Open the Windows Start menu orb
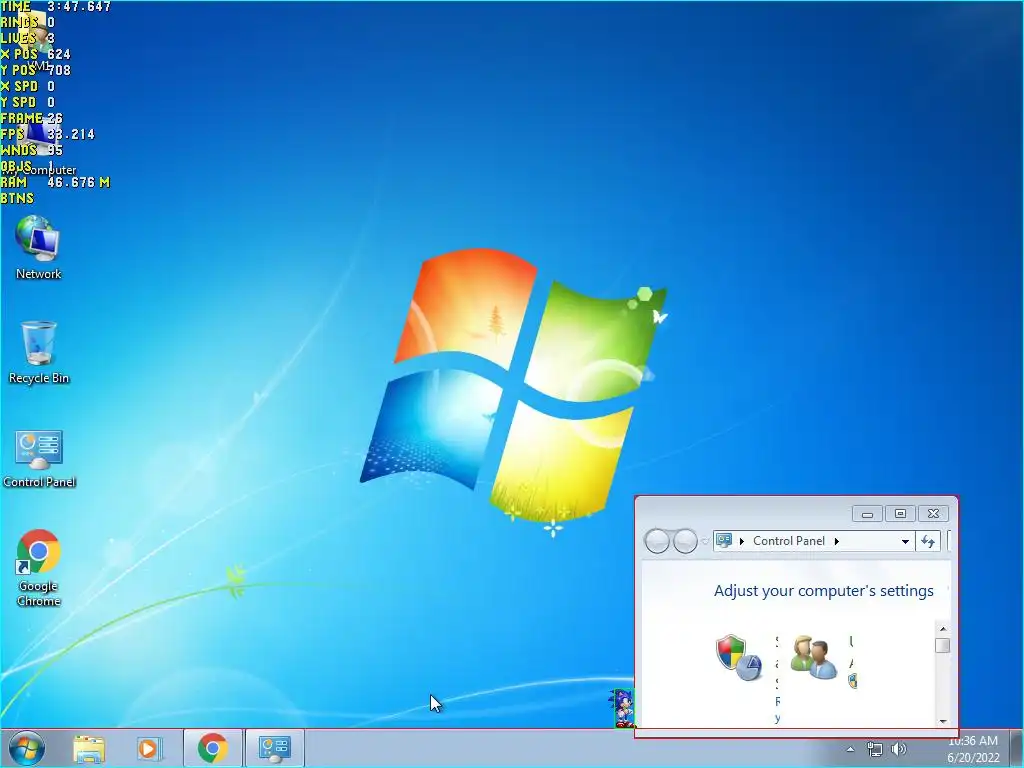This screenshot has height=768, width=1024. (27, 748)
